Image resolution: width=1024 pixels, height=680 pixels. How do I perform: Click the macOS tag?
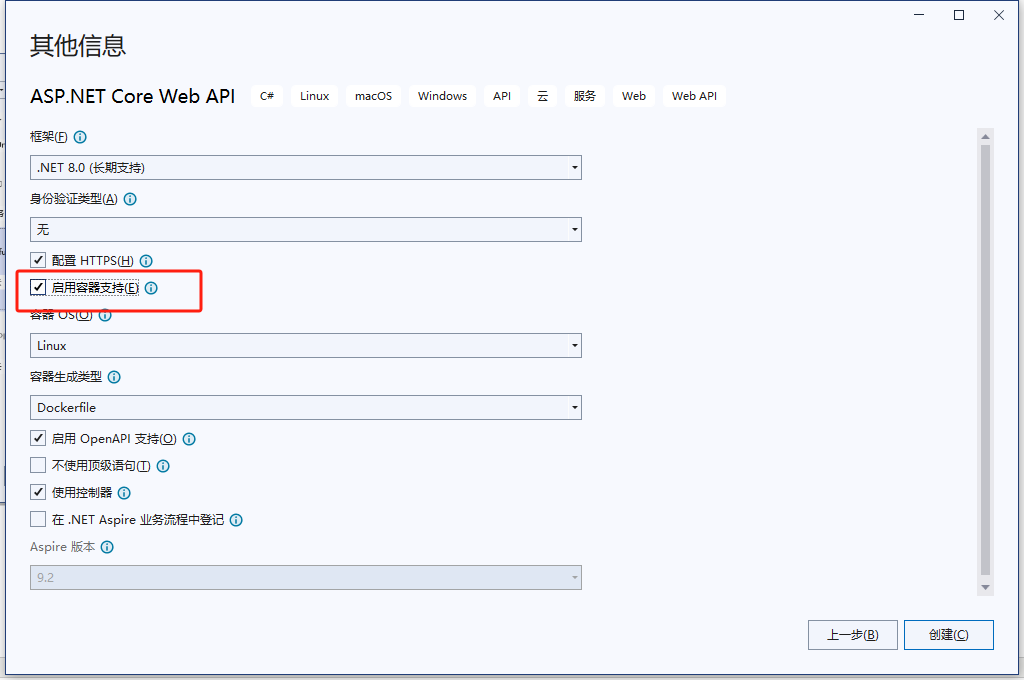pyautogui.click(x=374, y=96)
